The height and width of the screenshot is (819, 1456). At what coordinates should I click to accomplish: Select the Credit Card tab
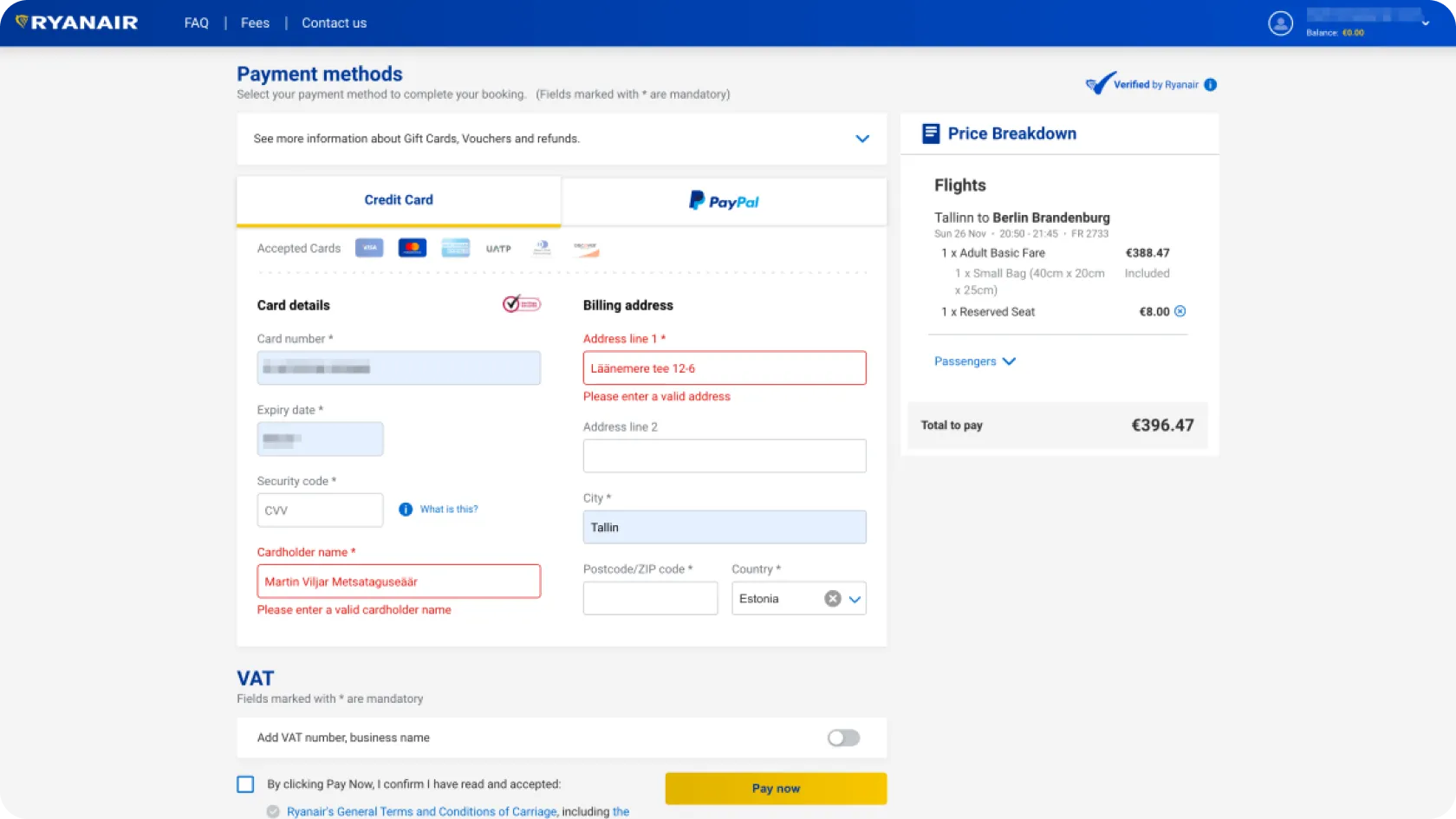pos(399,200)
